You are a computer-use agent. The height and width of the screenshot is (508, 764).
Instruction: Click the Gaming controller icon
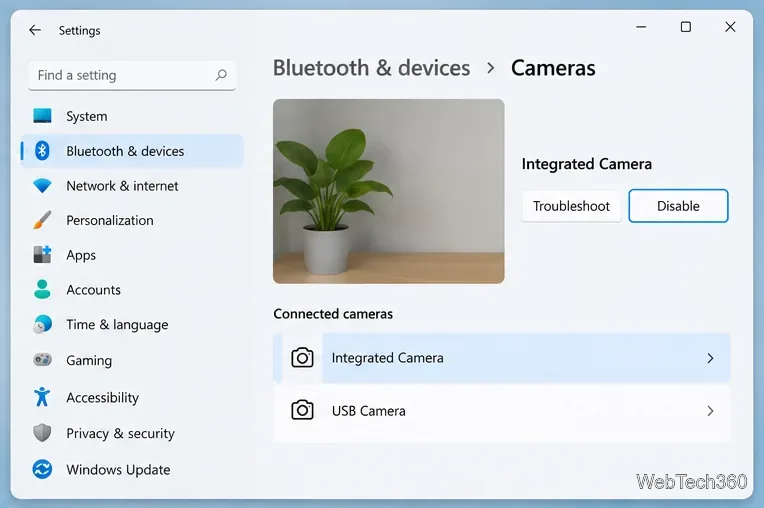pos(42,360)
